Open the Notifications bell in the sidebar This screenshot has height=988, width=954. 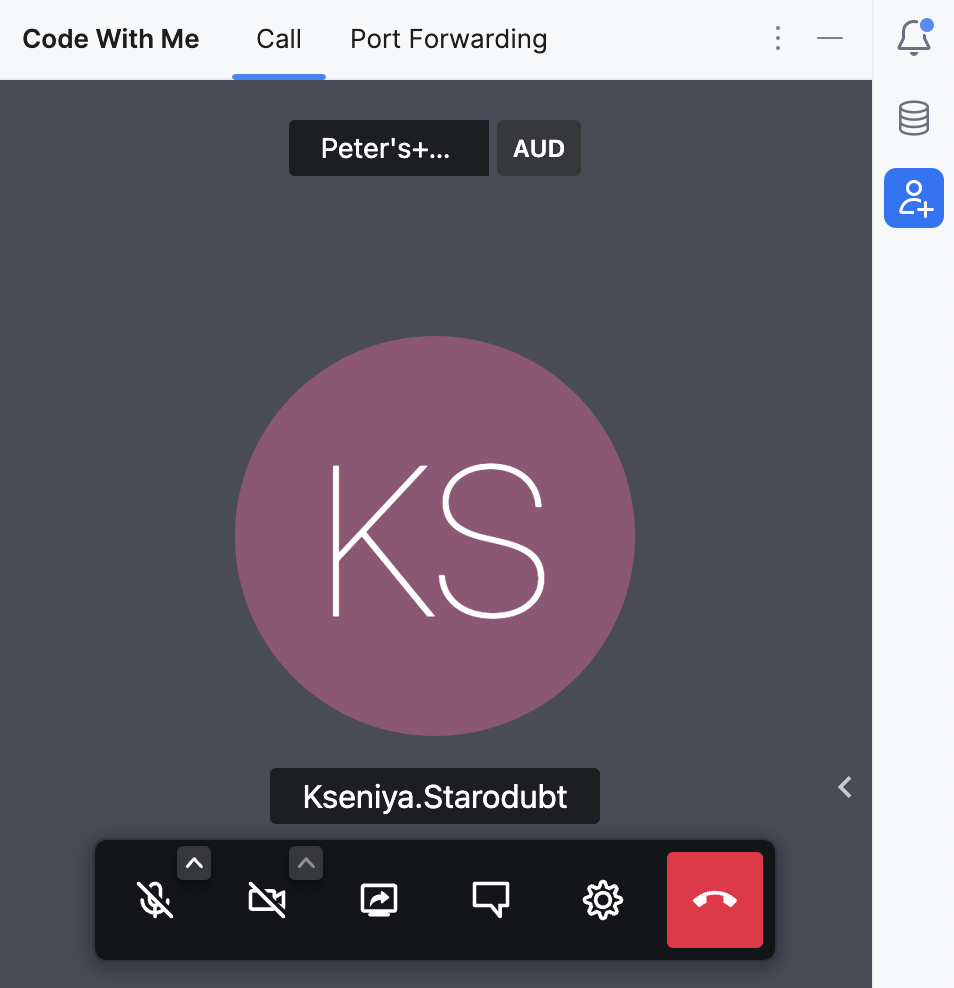pos(913,38)
